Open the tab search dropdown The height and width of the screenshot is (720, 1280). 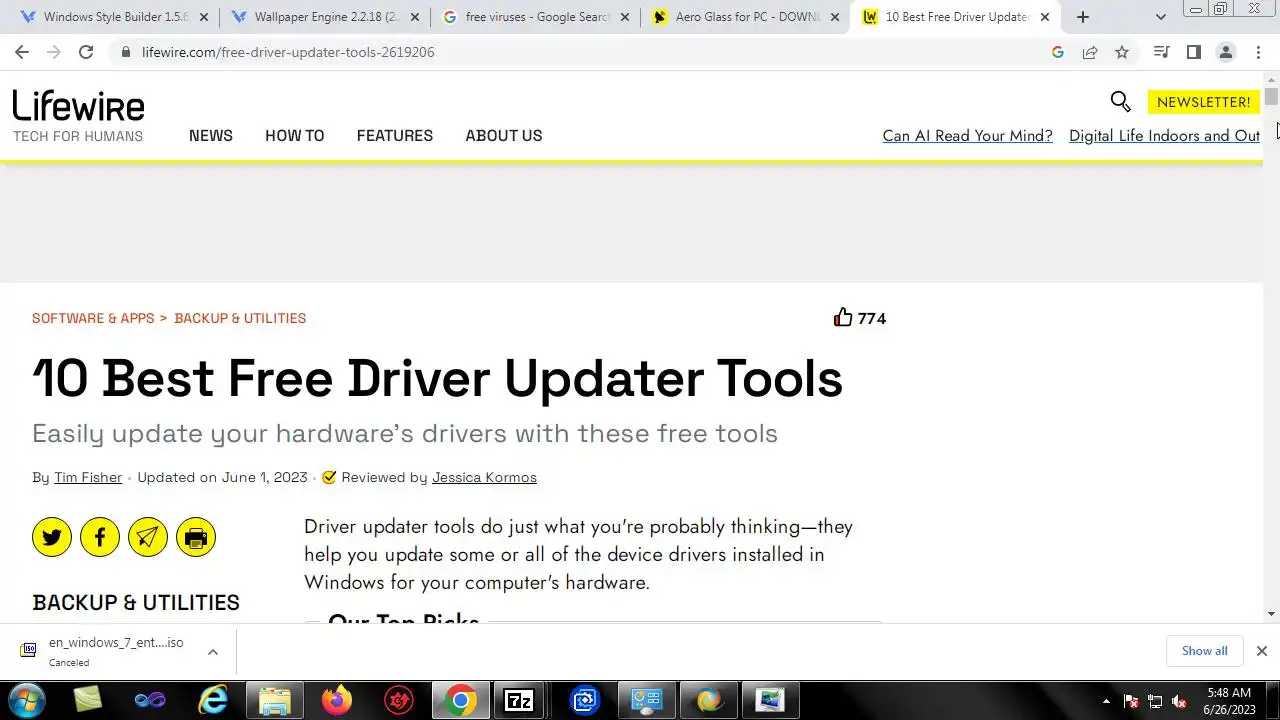1161,17
